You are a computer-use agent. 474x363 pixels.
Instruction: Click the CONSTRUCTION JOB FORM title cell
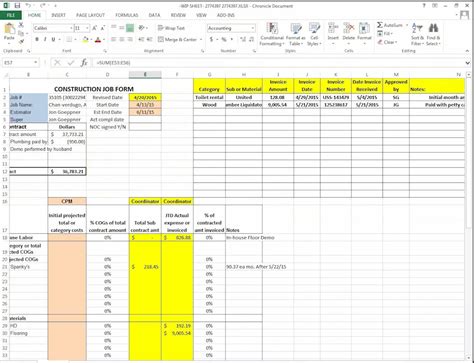(94, 89)
